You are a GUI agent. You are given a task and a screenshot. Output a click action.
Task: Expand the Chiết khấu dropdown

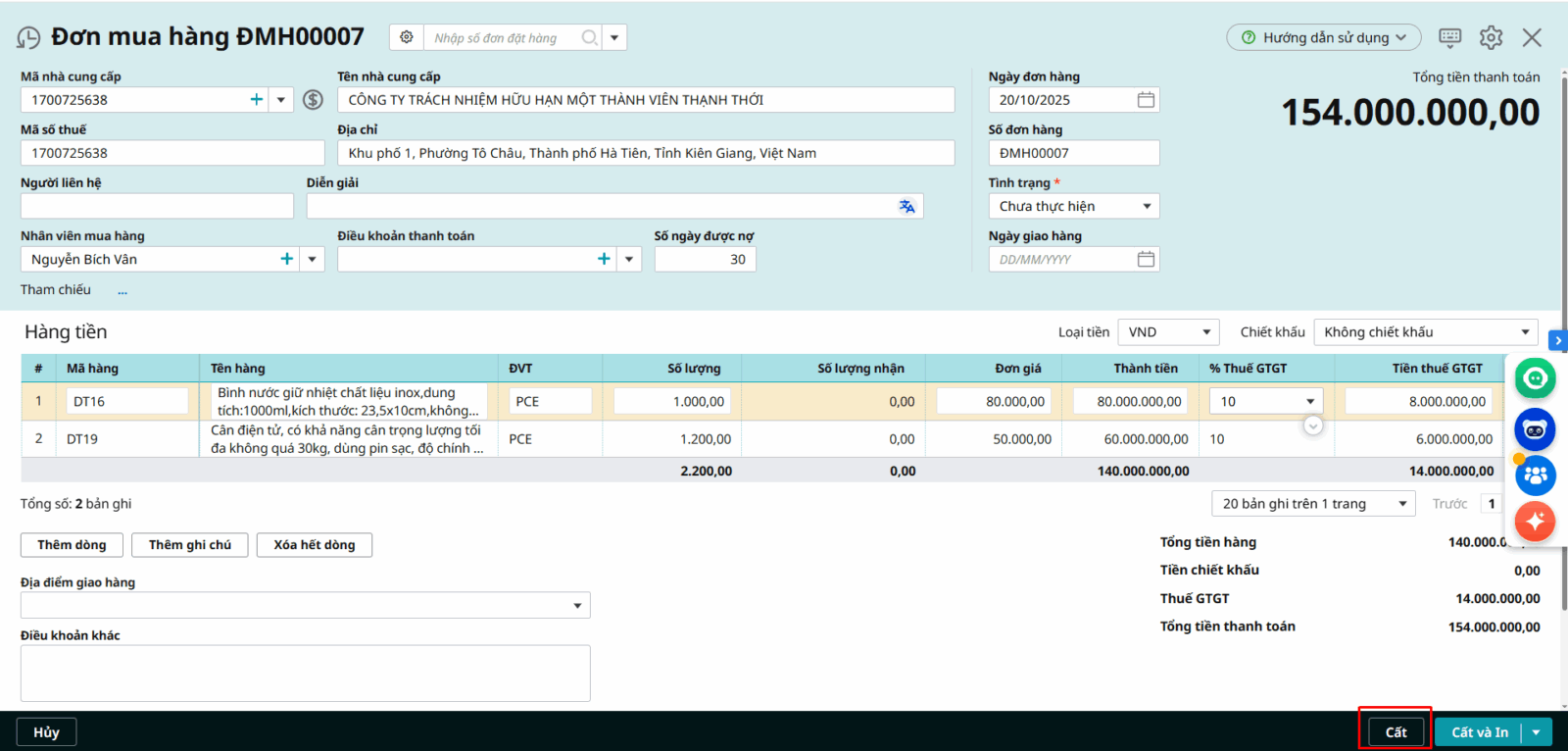1525,332
